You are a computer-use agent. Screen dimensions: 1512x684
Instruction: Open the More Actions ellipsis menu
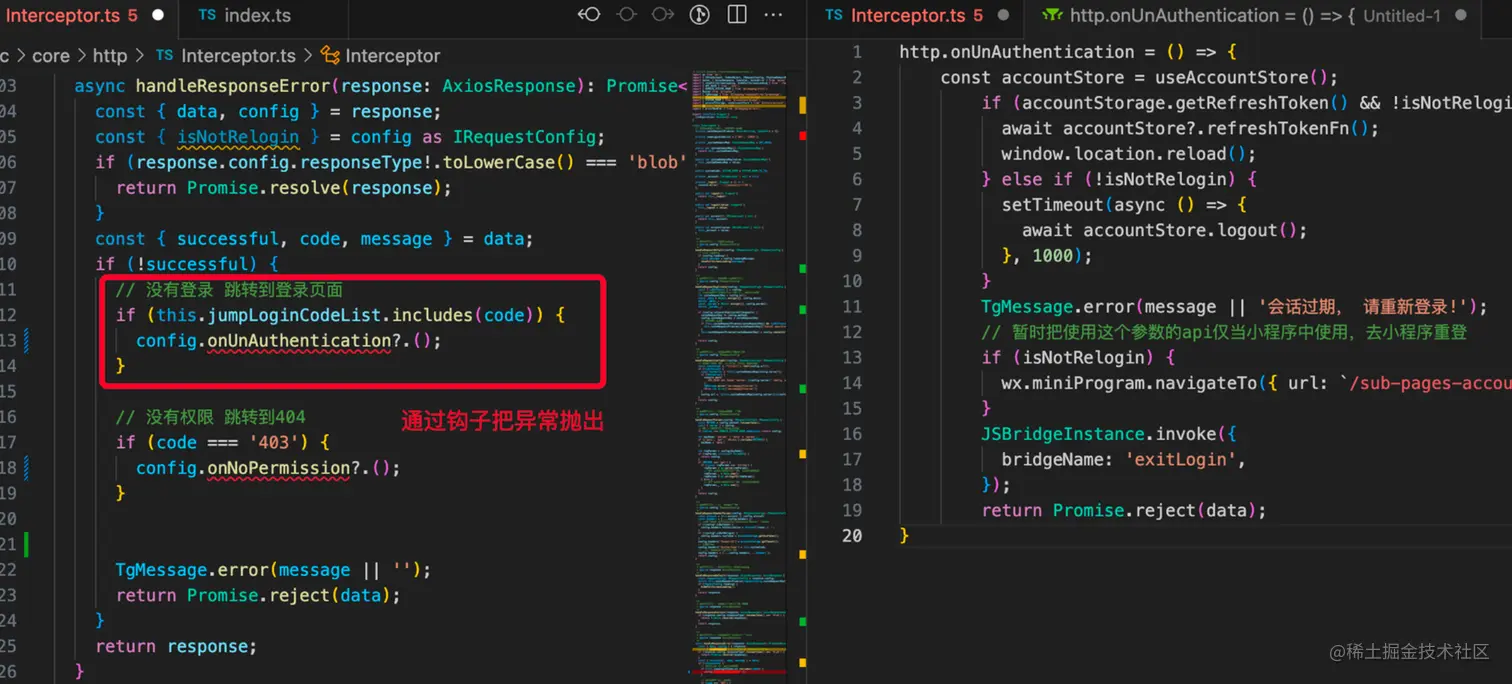click(x=773, y=15)
